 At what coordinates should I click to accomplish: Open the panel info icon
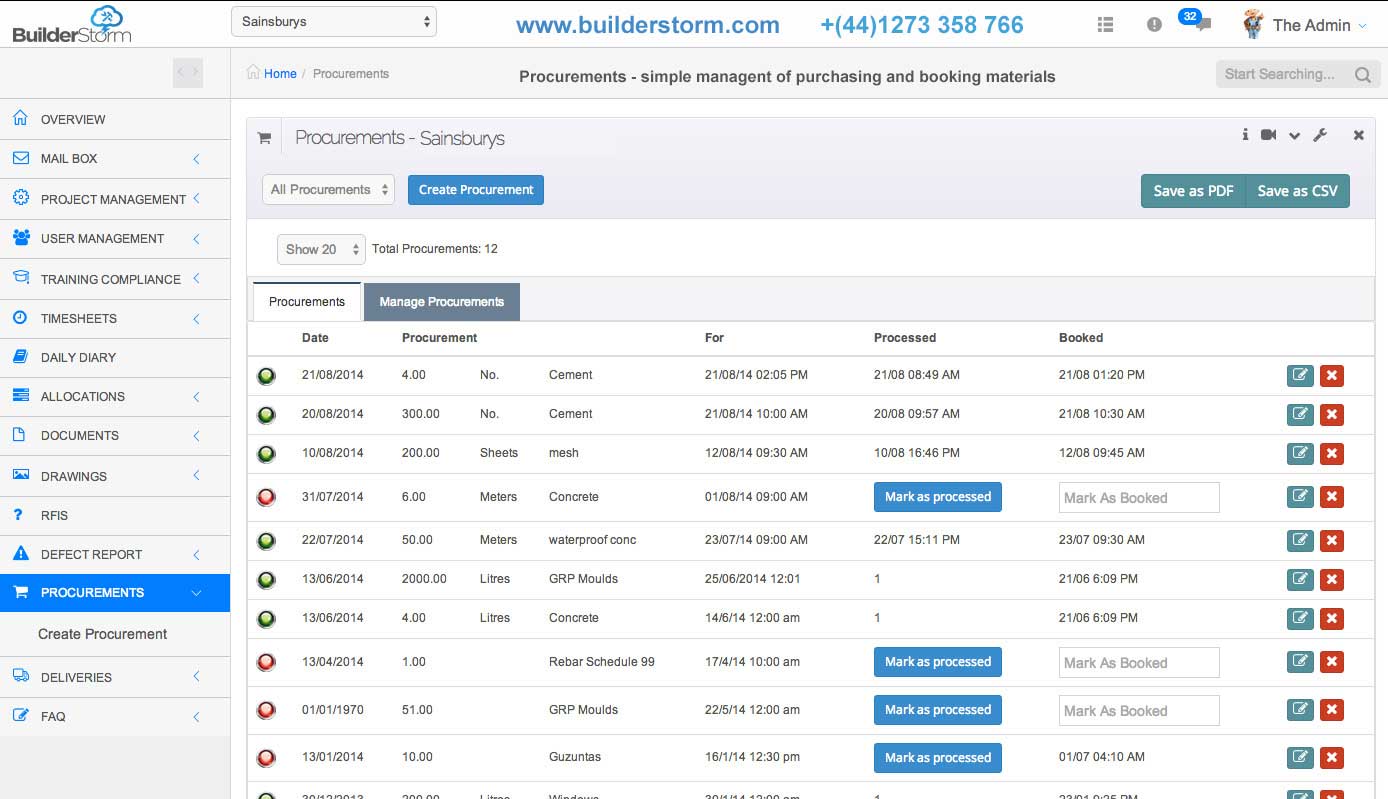pos(1245,135)
